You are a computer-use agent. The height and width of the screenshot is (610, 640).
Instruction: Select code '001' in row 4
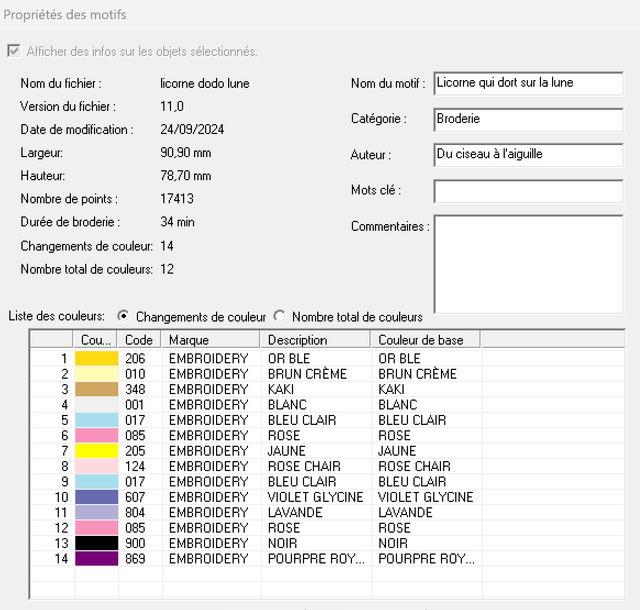pyautogui.click(x=135, y=405)
